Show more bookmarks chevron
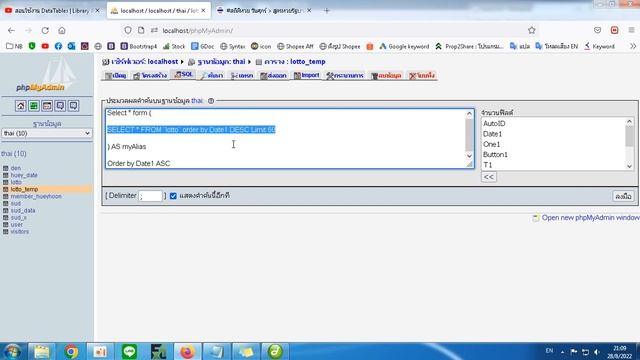The image size is (640, 360). pos(633,47)
